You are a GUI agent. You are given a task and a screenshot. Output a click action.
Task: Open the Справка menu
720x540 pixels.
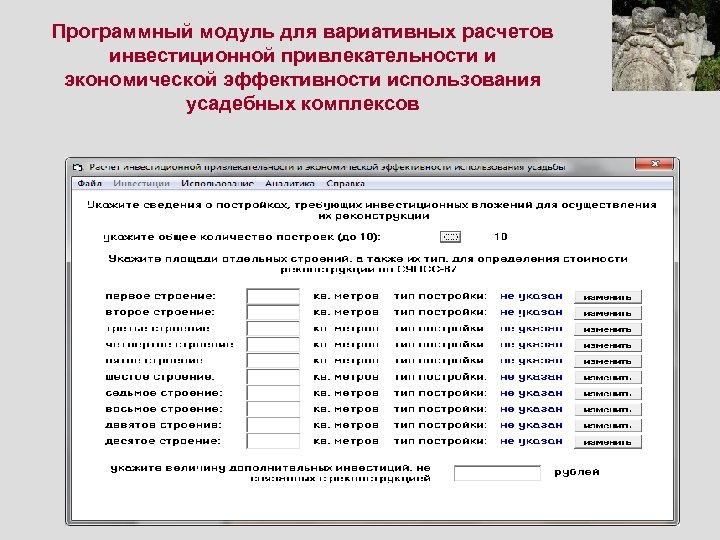click(x=345, y=184)
